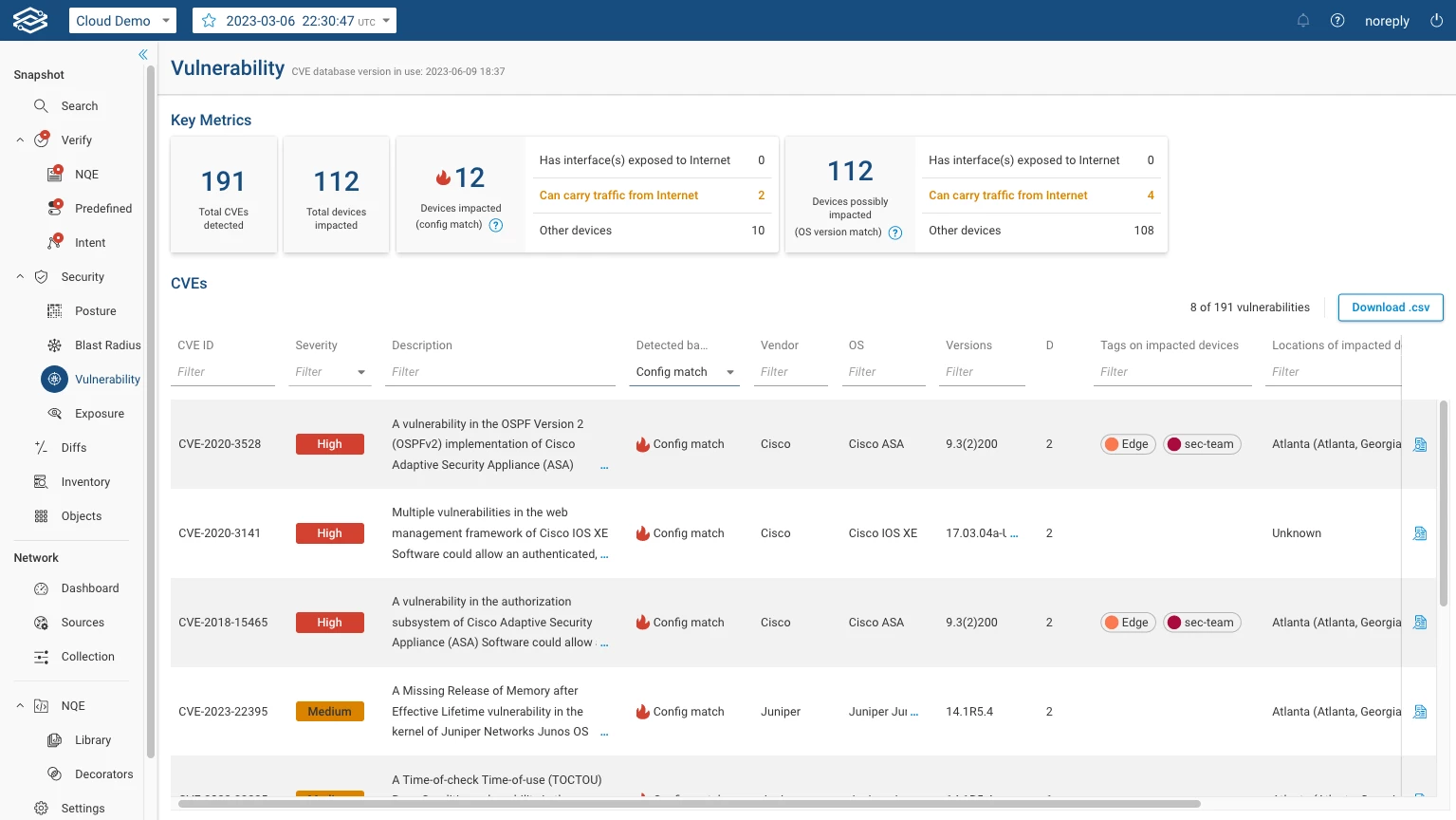Open the Detected based on Config match dropdown
1456x820 pixels.
[x=686, y=372]
